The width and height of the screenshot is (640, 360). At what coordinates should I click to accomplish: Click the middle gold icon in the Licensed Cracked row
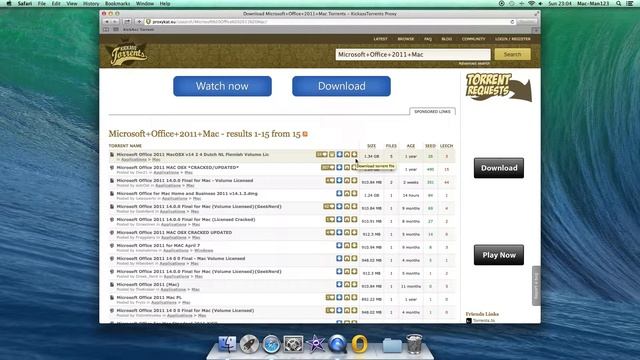point(347,220)
